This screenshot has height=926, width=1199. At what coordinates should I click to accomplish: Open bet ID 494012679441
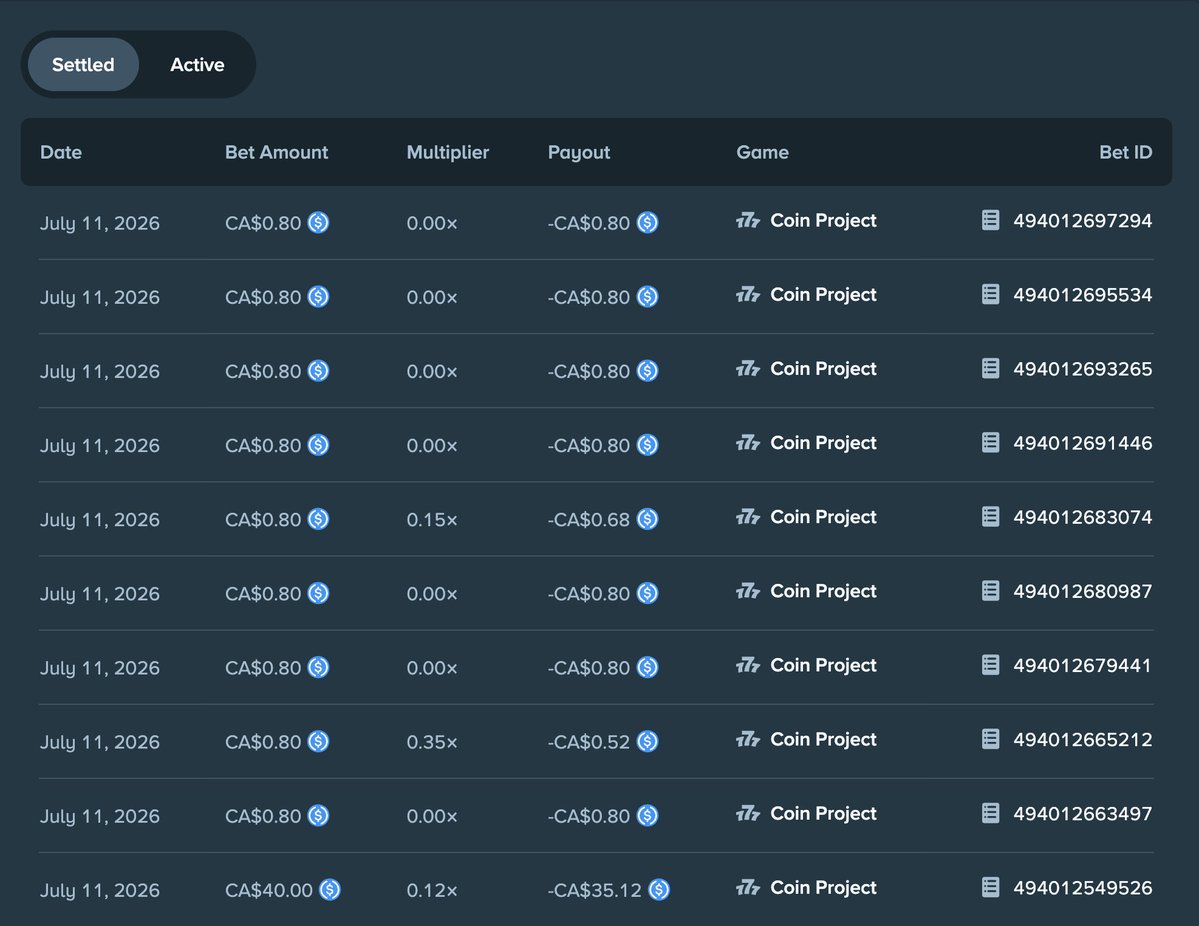click(x=1082, y=666)
